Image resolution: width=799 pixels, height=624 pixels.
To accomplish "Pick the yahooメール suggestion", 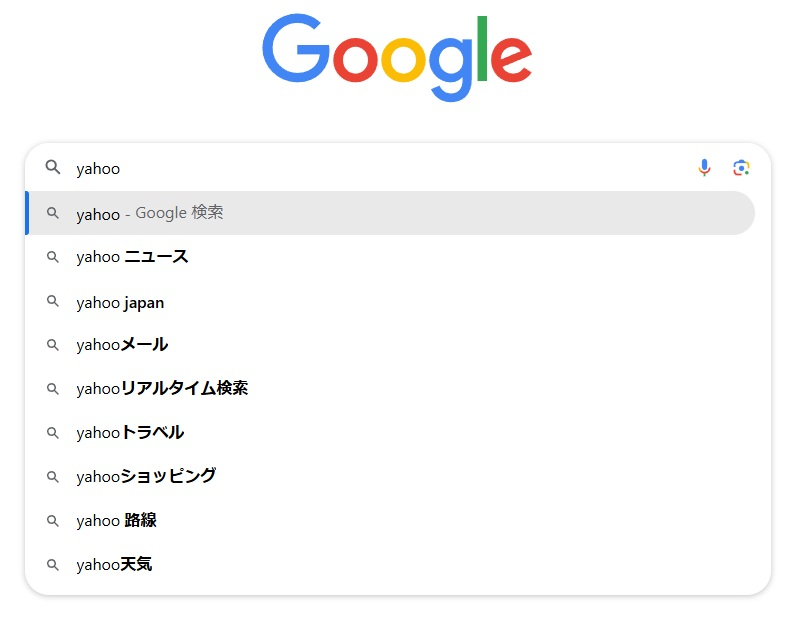I will [122, 345].
